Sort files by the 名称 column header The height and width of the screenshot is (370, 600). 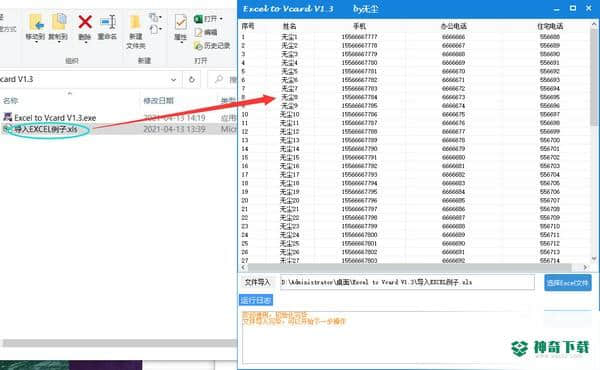(x=11, y=101)
